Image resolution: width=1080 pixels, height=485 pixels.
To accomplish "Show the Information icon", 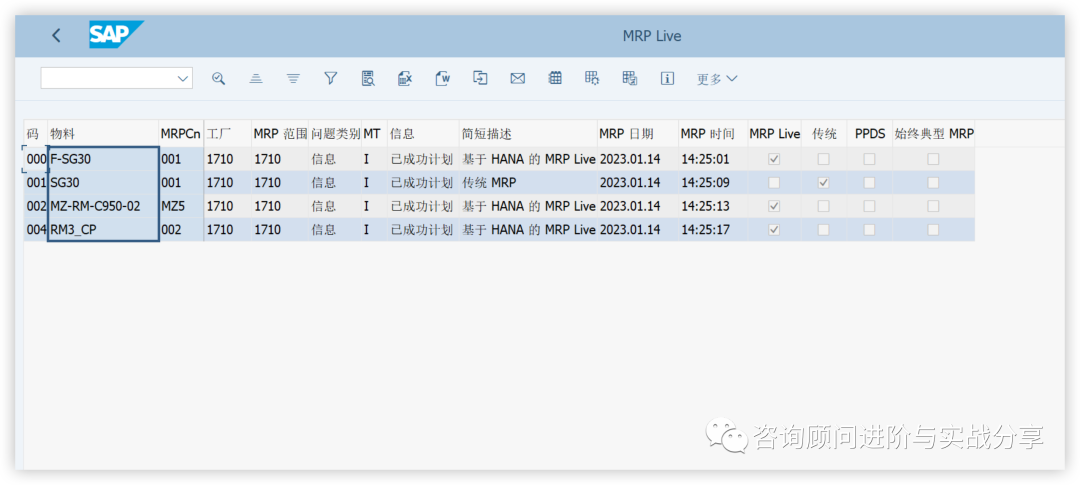I will tap(667, 79).
